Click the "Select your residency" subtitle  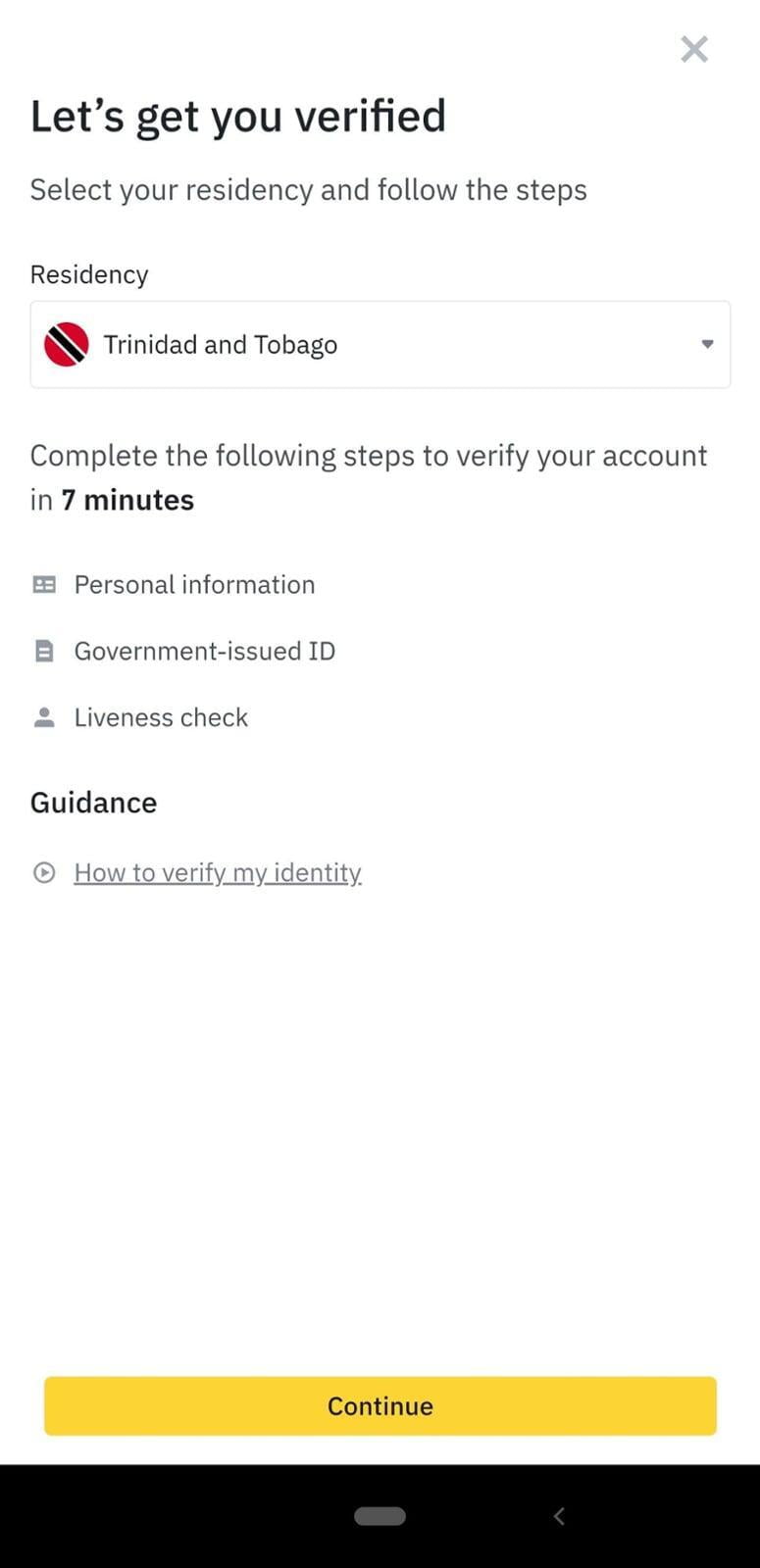click(x=308, y=190)
